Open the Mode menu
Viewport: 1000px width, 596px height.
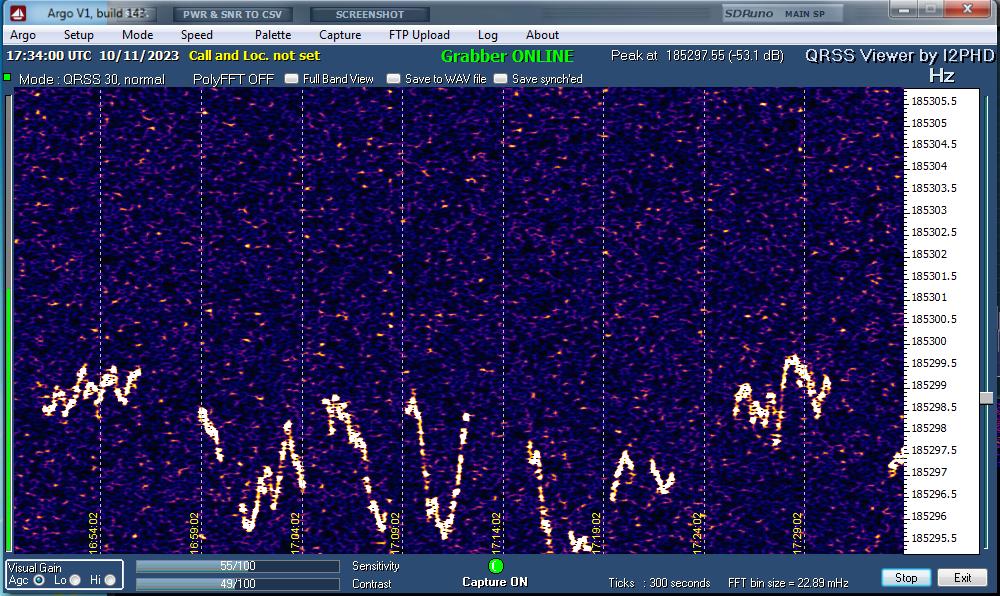[x=138, y=35]
